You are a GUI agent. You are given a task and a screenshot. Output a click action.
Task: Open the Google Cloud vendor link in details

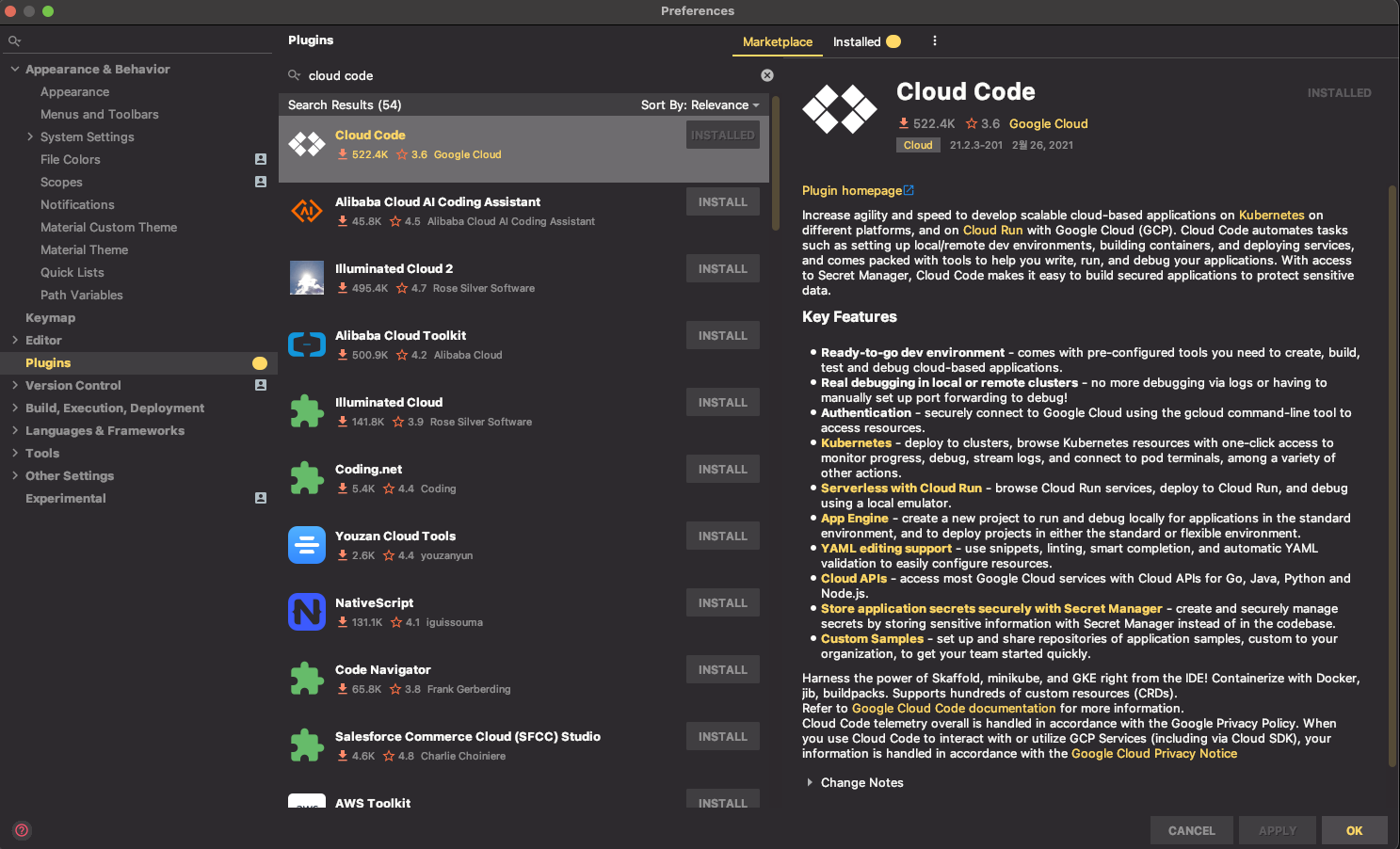tap(1048, 123)
